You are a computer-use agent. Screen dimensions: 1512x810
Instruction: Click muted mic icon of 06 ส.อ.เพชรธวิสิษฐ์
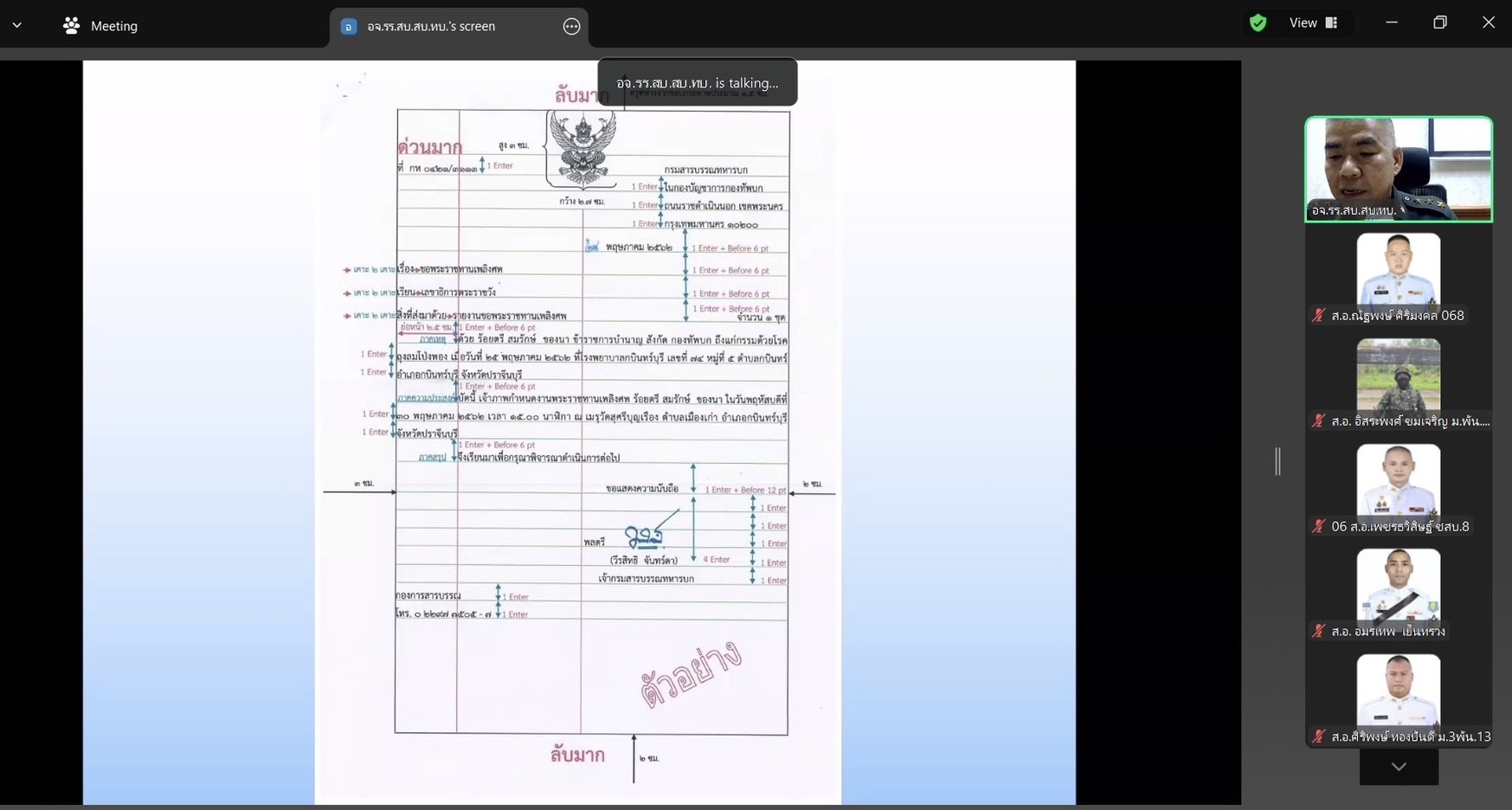click(x=1318, y=526)
